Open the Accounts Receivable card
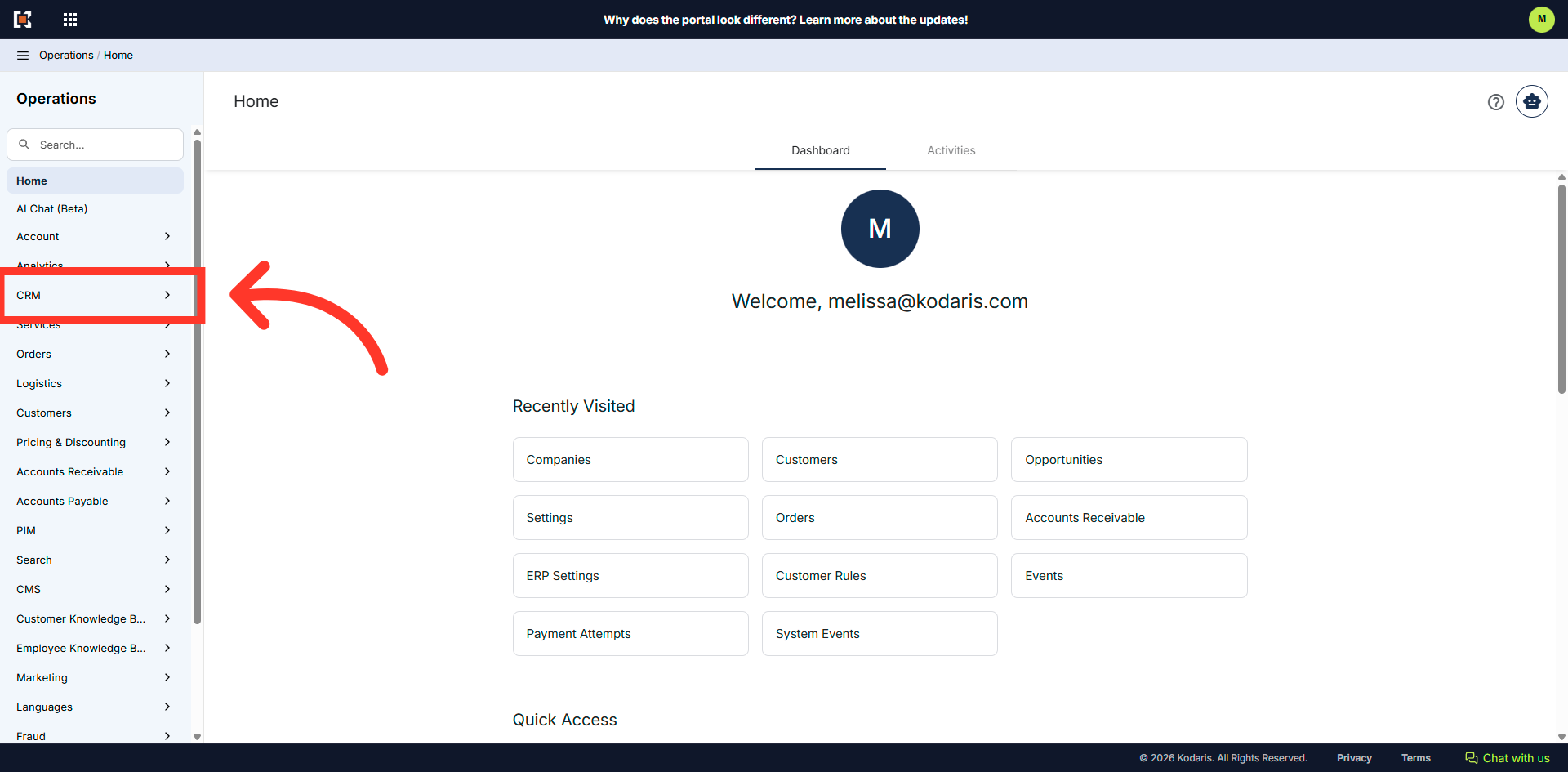 click(x=1129, y=518)
